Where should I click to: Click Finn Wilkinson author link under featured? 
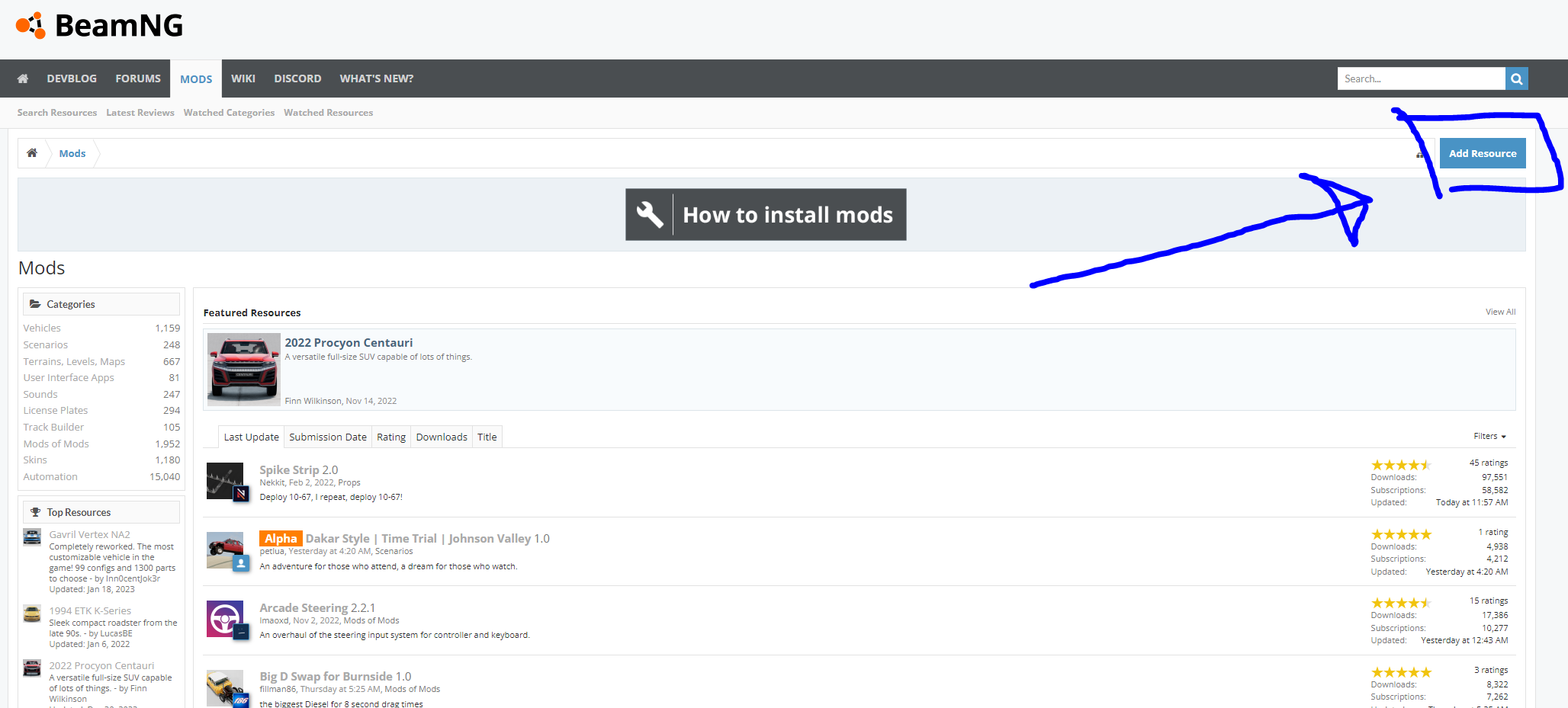313,401
